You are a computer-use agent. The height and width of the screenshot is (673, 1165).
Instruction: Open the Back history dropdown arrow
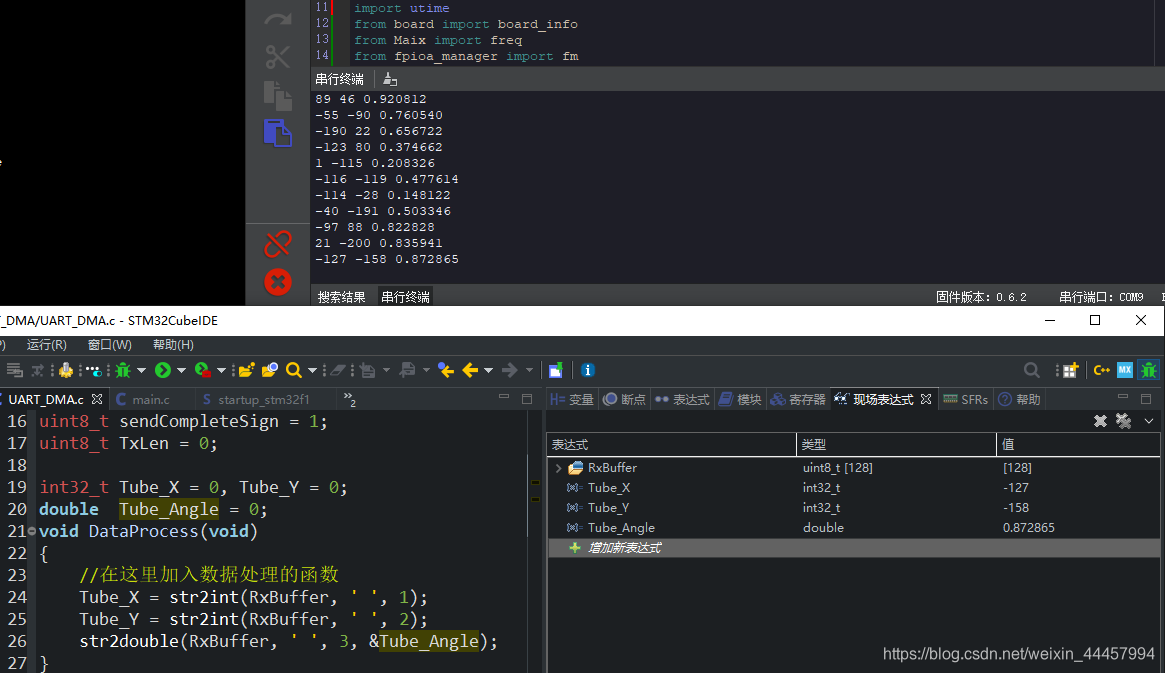488,370
